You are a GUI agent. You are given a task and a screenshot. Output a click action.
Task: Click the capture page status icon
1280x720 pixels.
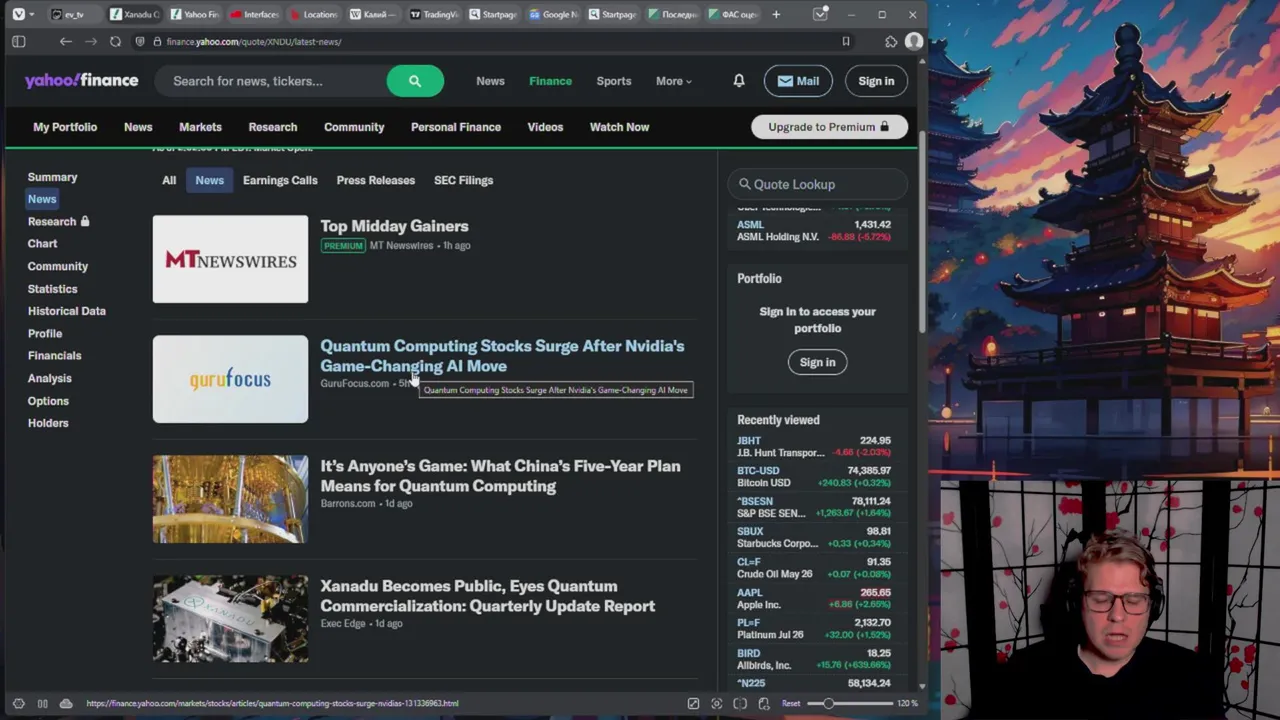tap(693, 703)
